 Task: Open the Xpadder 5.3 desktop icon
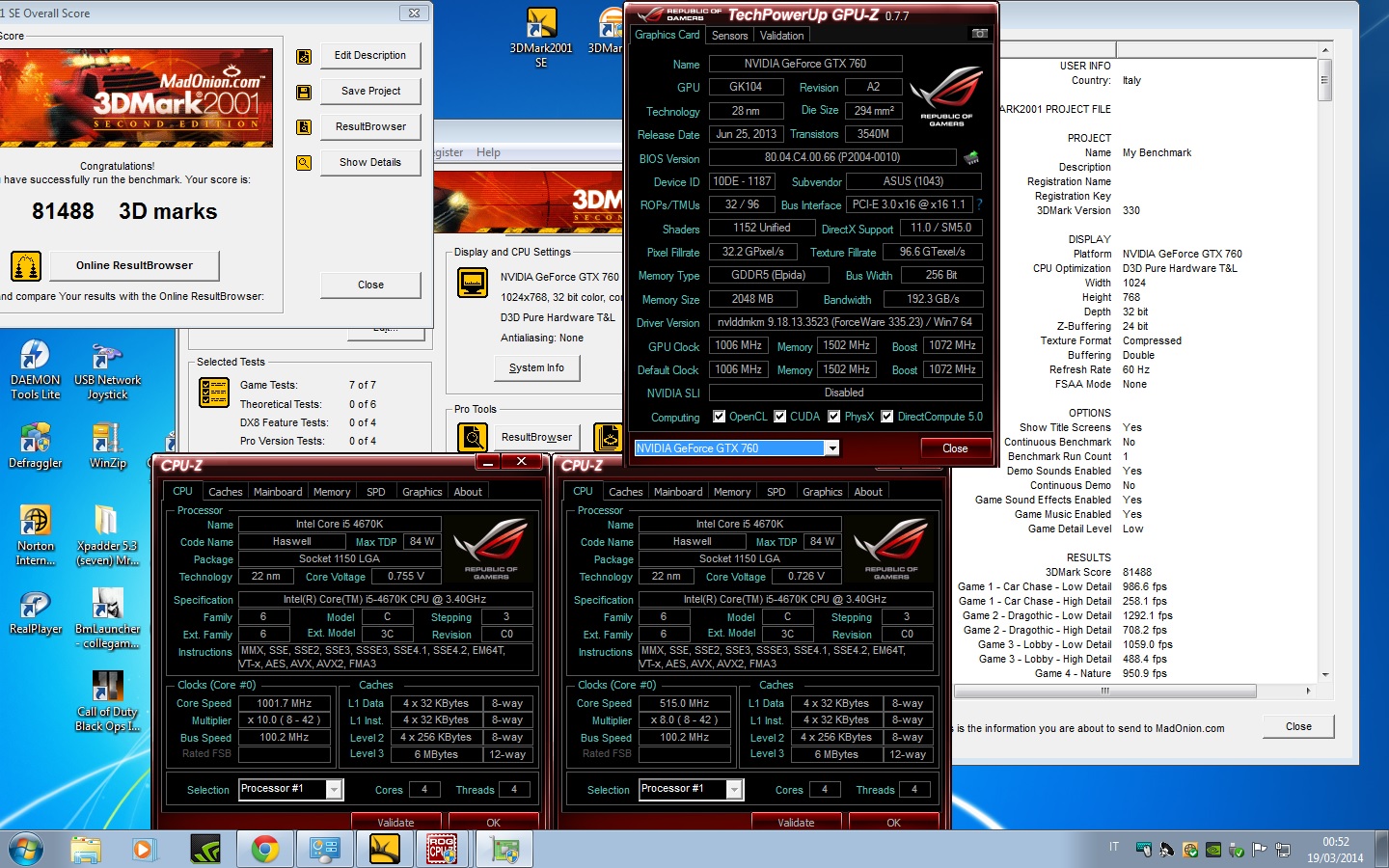pyautogui.click(x=107, y=536)
